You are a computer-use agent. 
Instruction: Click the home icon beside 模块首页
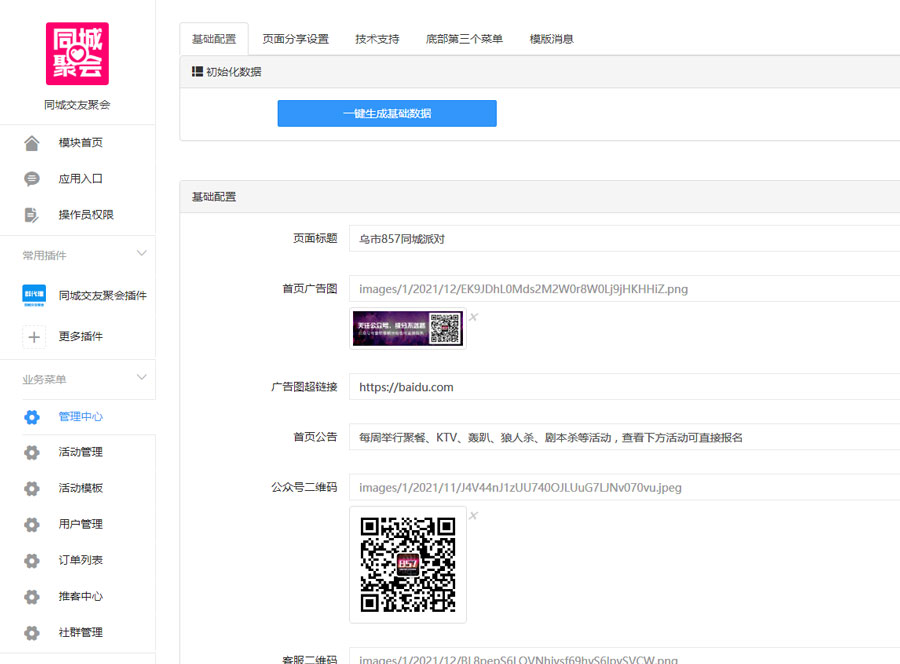coord(32,143)
